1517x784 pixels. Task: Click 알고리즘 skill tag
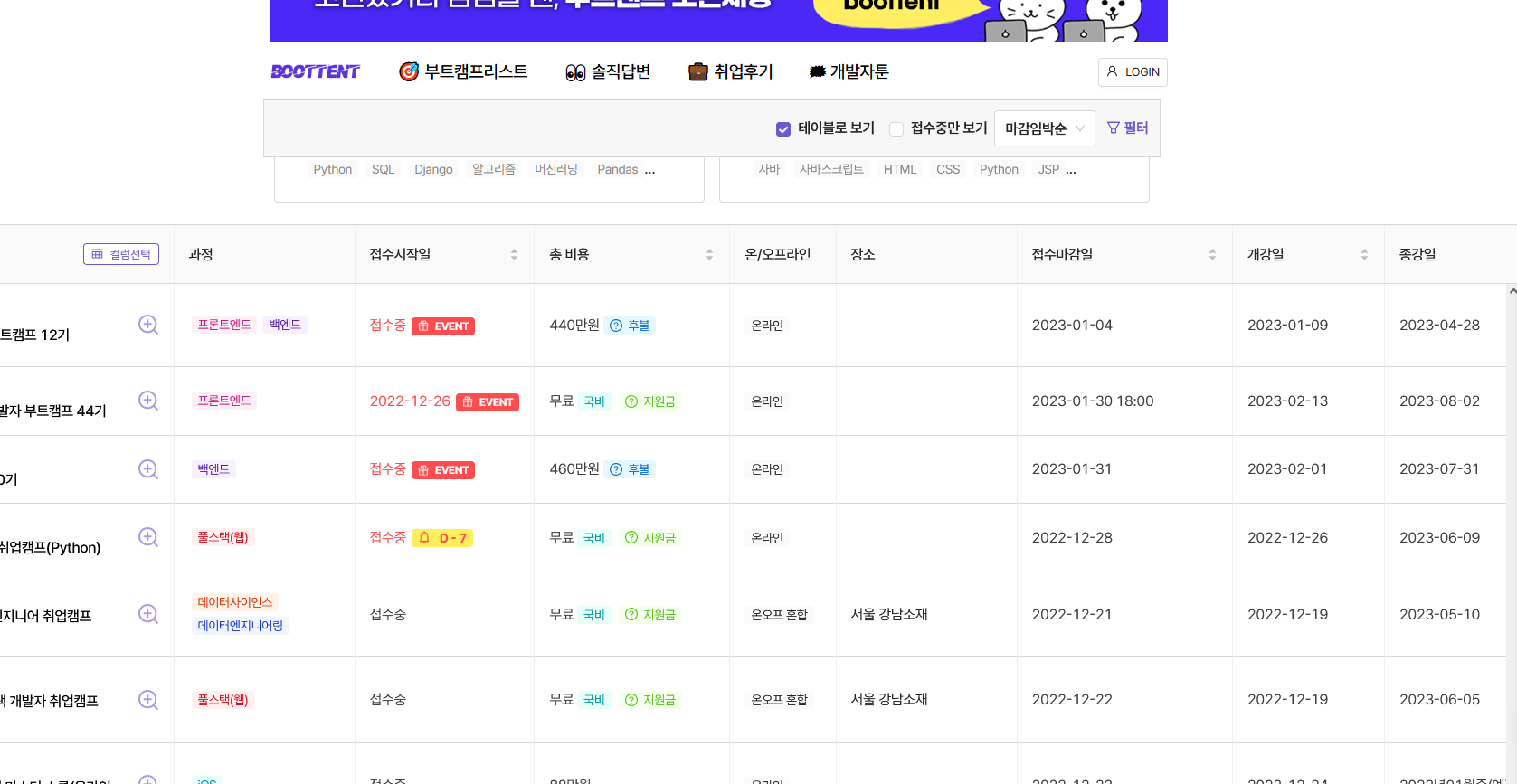[494, 169]
